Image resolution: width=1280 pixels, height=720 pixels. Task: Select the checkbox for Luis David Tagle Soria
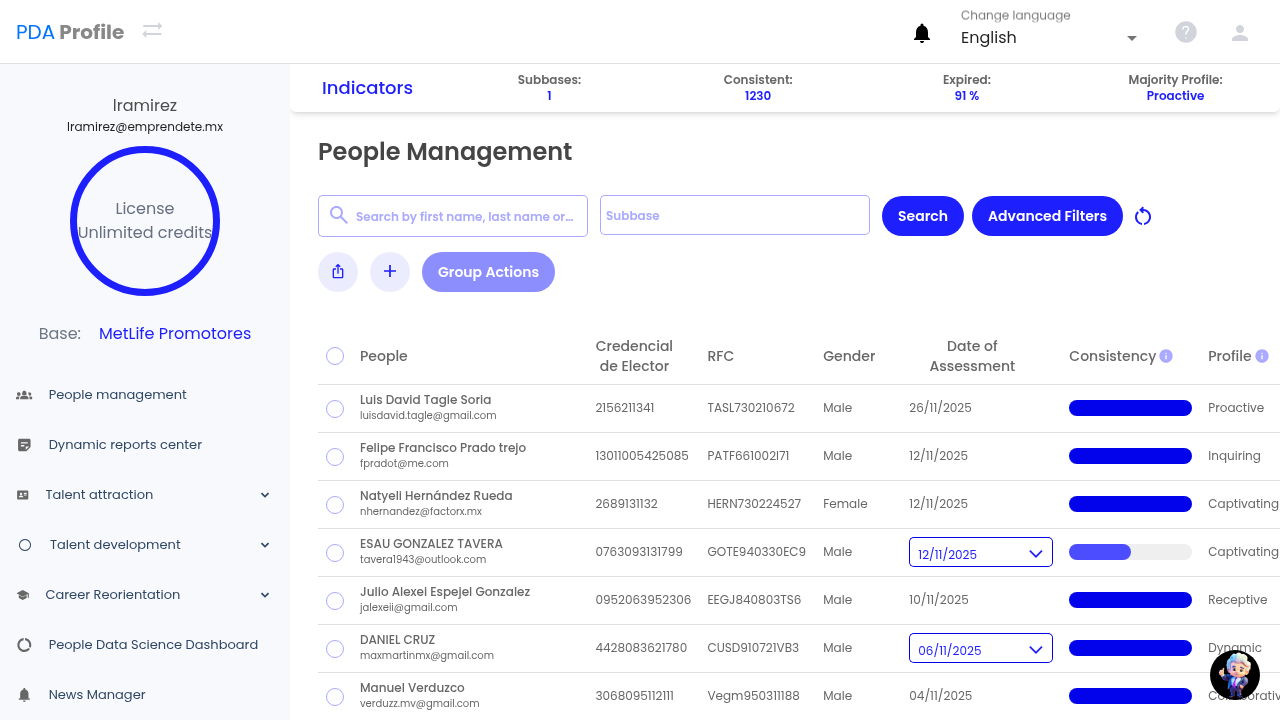[x=335, y=408]
